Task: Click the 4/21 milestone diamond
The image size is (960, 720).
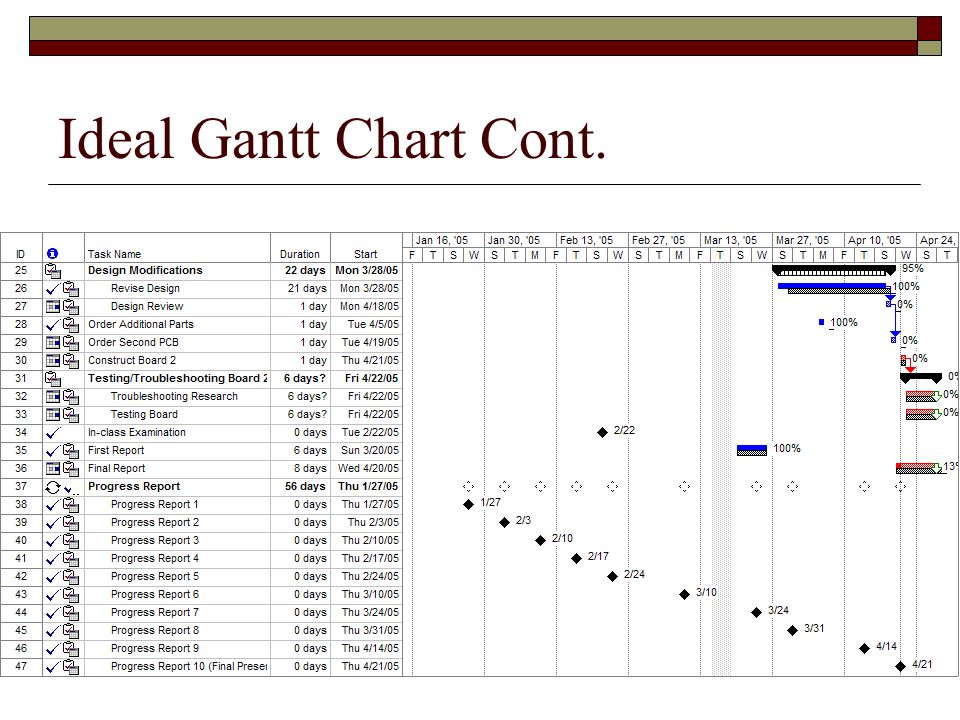Action: (900, 666)
